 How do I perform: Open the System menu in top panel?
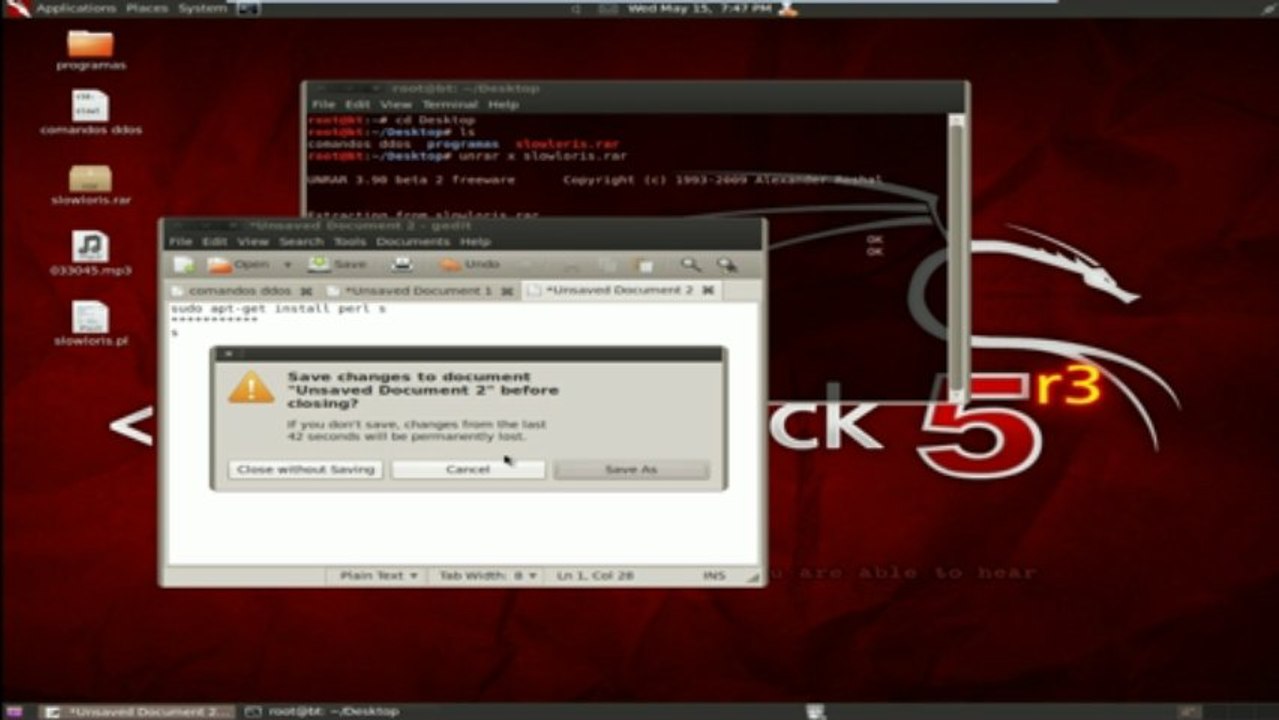(202, 8)
